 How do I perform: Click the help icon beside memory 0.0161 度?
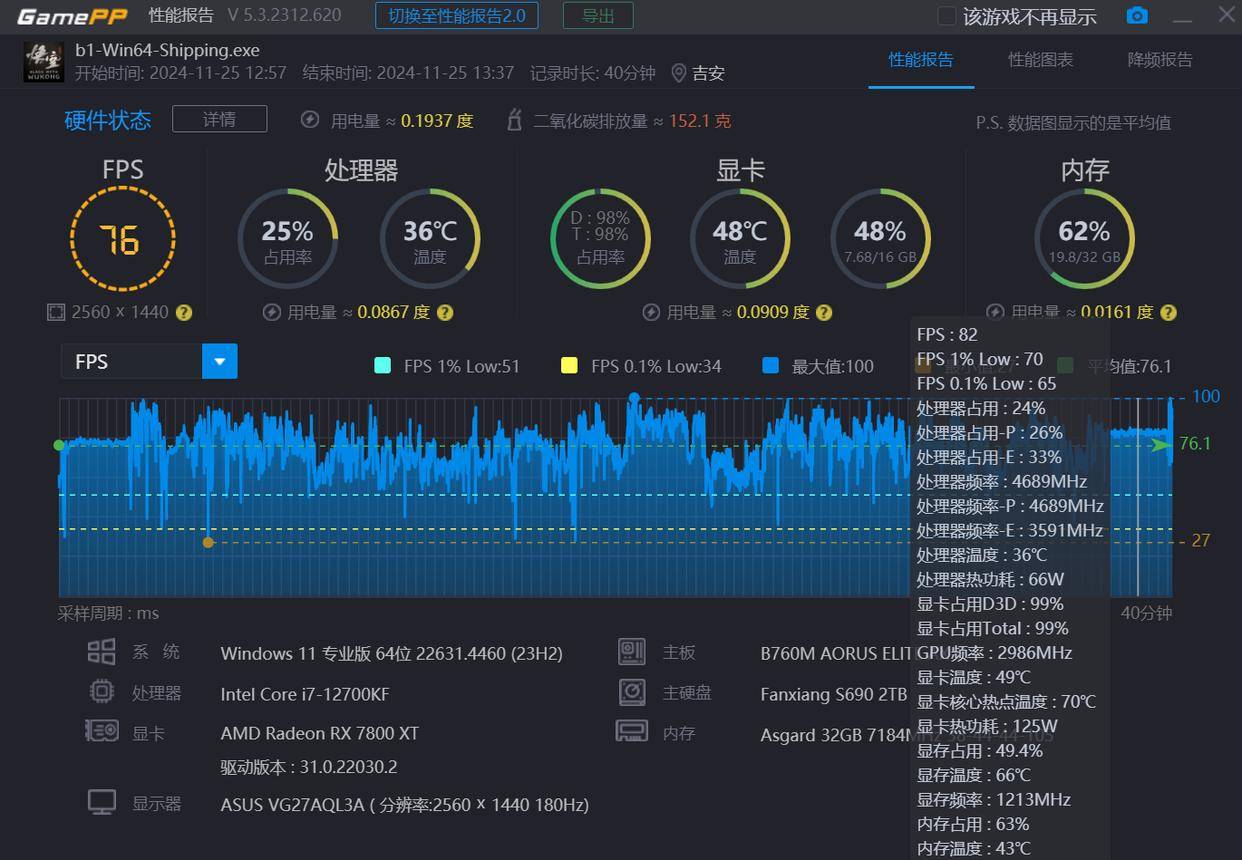click(1168, 312)
